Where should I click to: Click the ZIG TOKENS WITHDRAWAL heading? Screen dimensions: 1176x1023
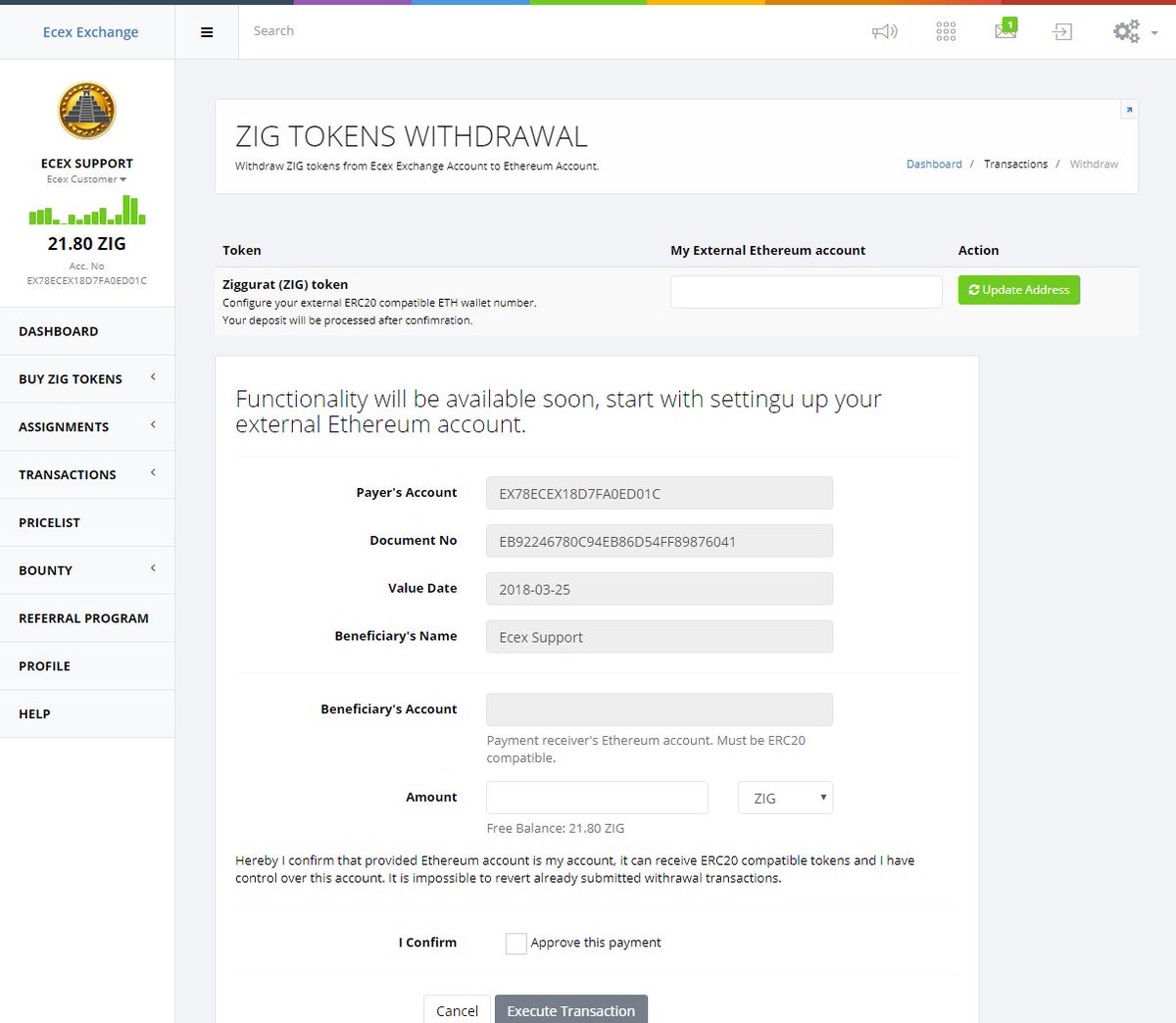(x=412, y=136)
